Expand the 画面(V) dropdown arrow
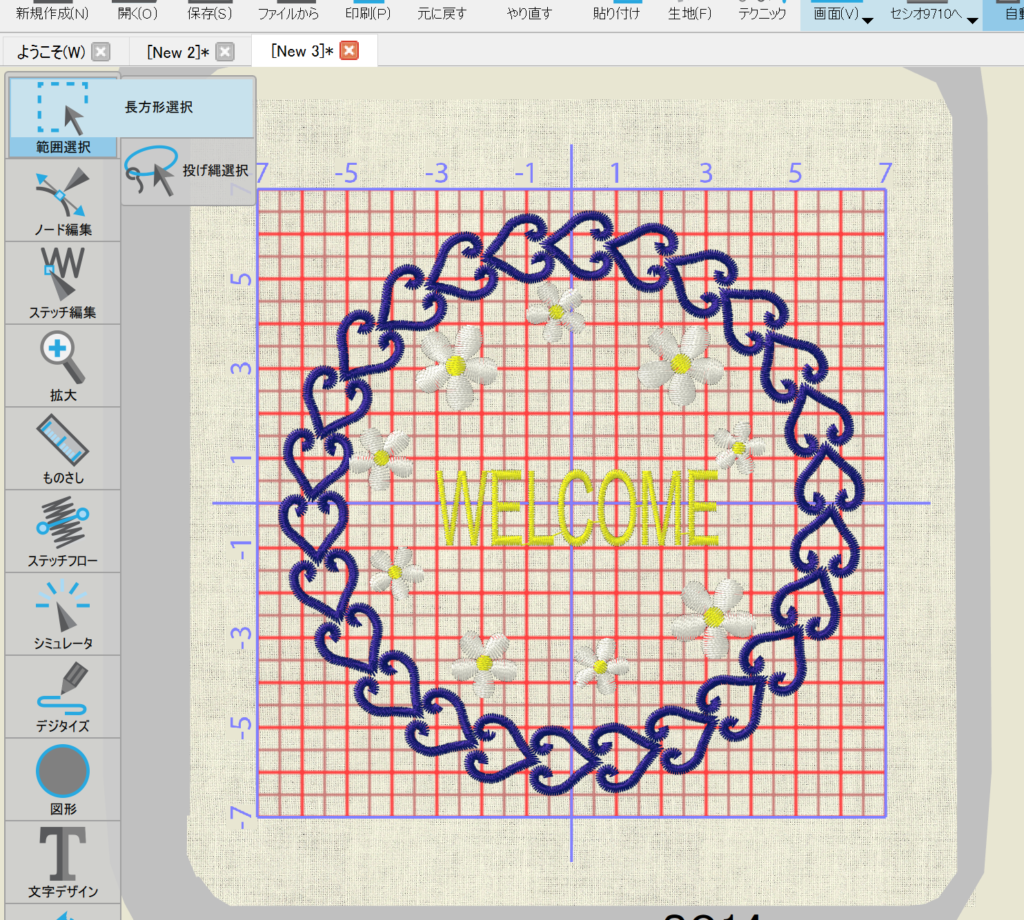This screenshot has height=920, width=1024. [x=867, y=20]
